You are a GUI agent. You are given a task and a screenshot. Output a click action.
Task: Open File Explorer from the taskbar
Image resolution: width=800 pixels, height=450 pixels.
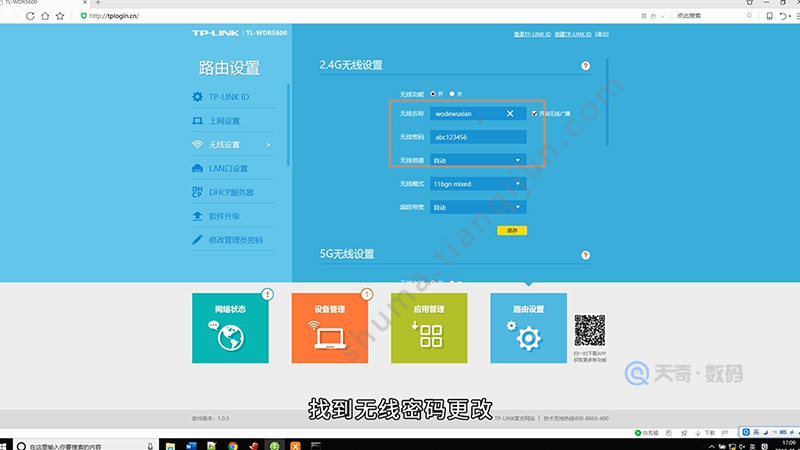(170, 446)
